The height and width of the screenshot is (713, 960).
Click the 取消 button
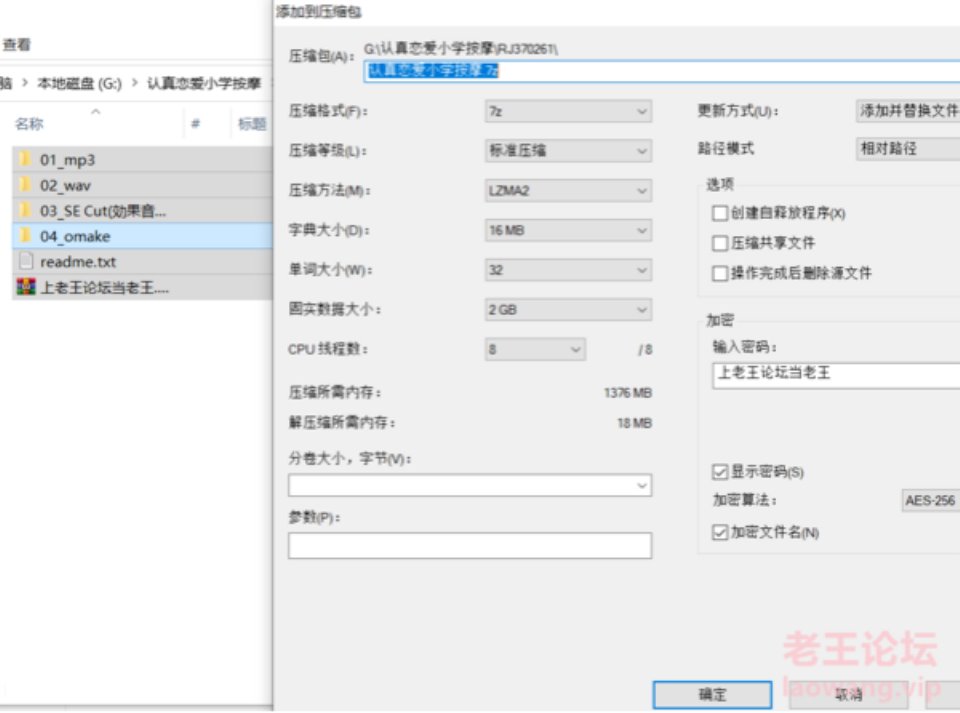coord(848,695)
